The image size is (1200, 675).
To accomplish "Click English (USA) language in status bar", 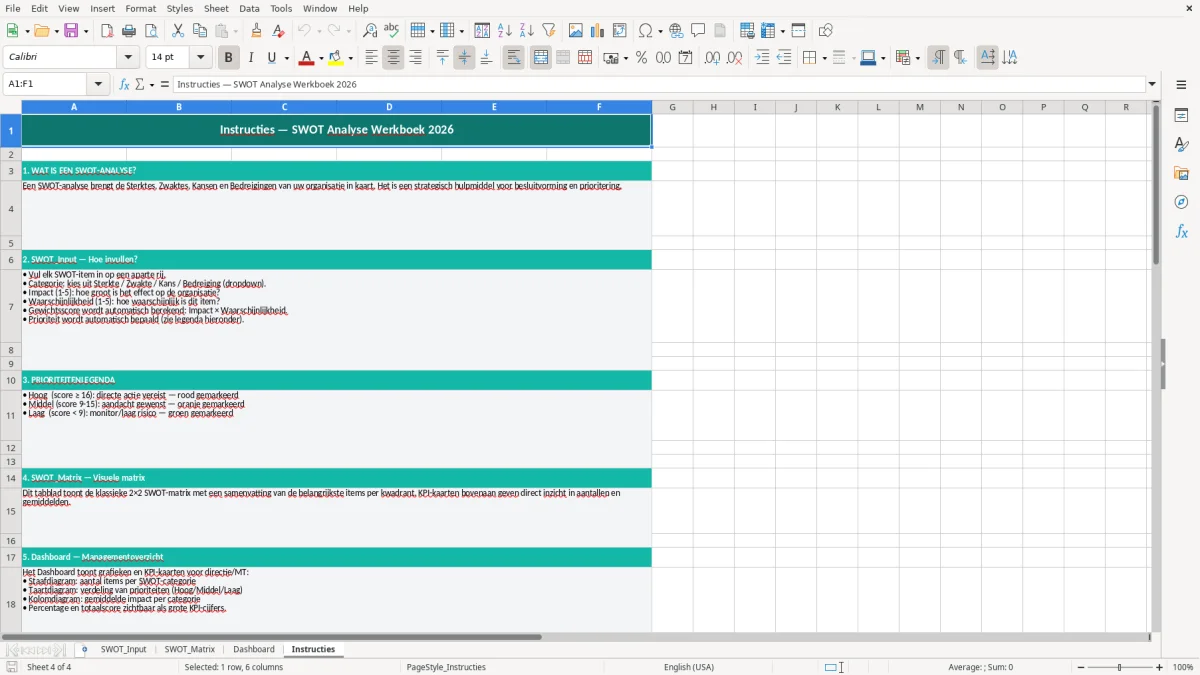I will point(689,667).
